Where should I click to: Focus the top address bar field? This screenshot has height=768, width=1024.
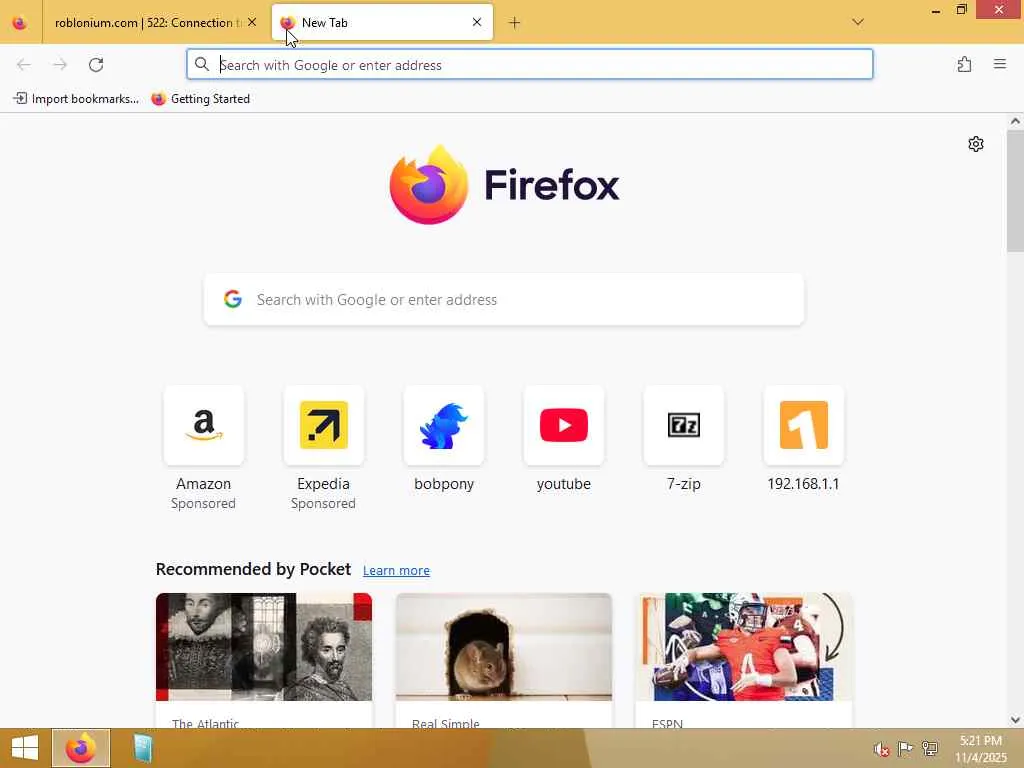pos(530,65)
